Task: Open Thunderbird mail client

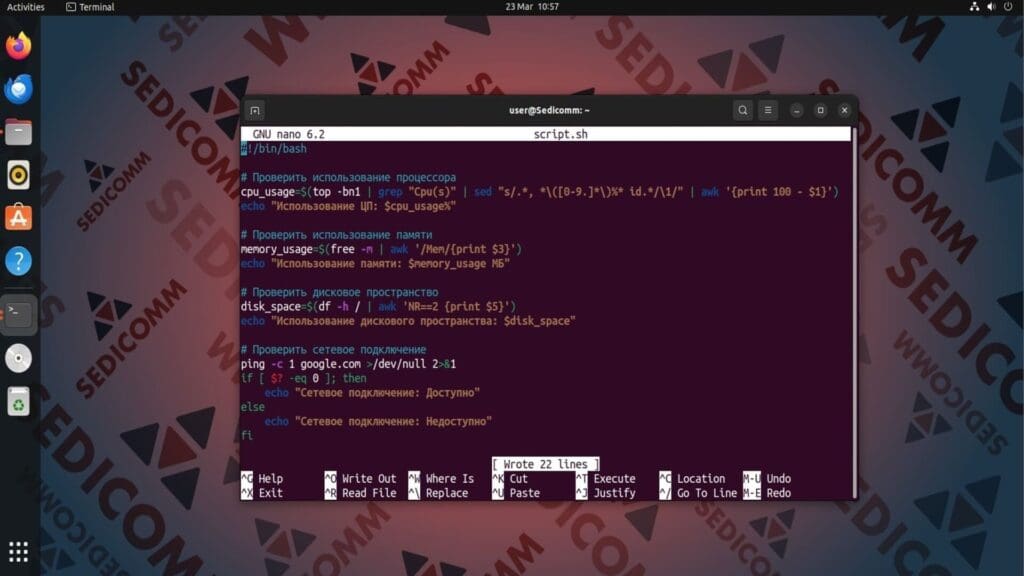Action: click(18, 87)
